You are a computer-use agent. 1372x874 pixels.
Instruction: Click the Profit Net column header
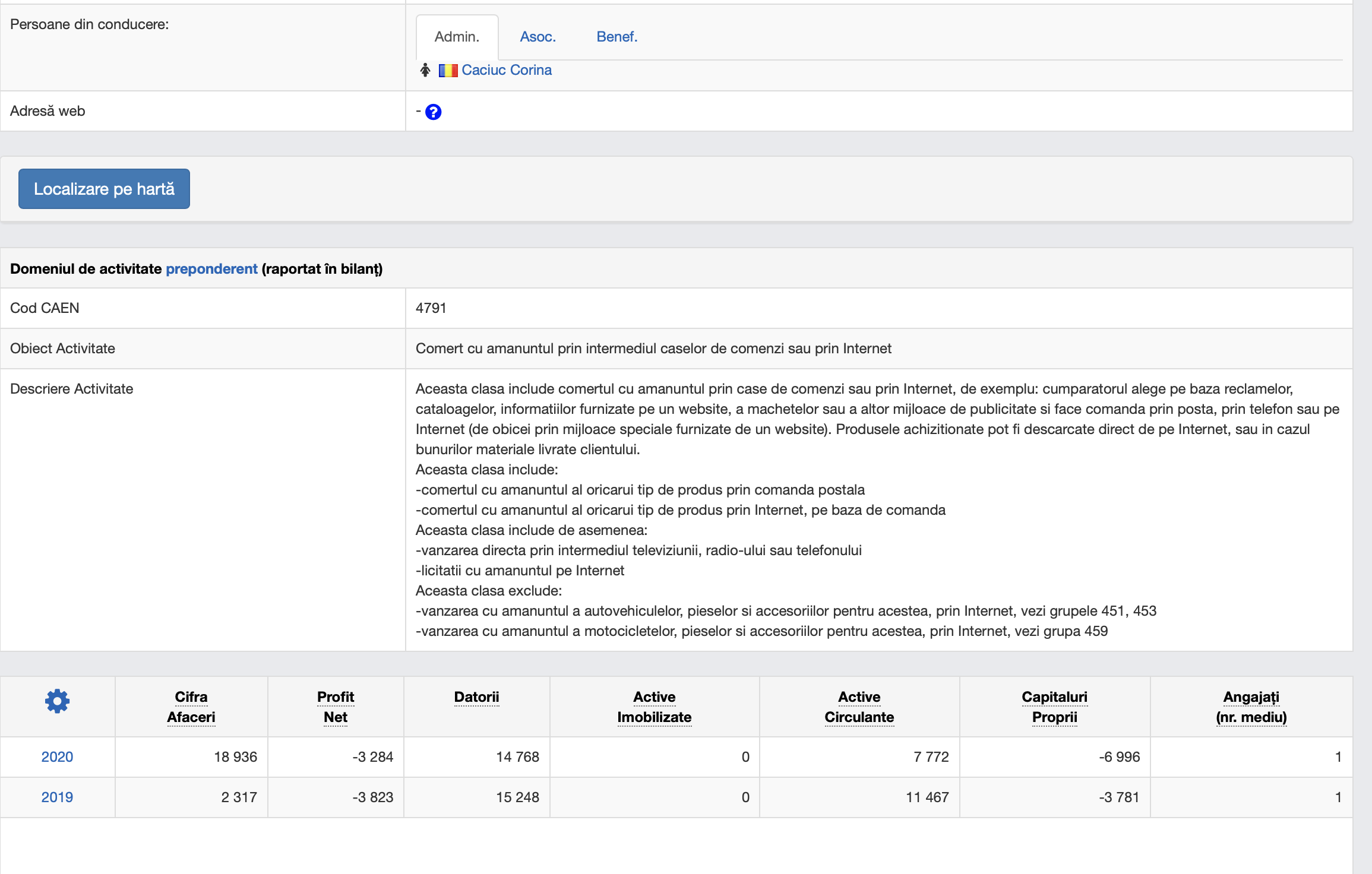[x=335, y=707]
